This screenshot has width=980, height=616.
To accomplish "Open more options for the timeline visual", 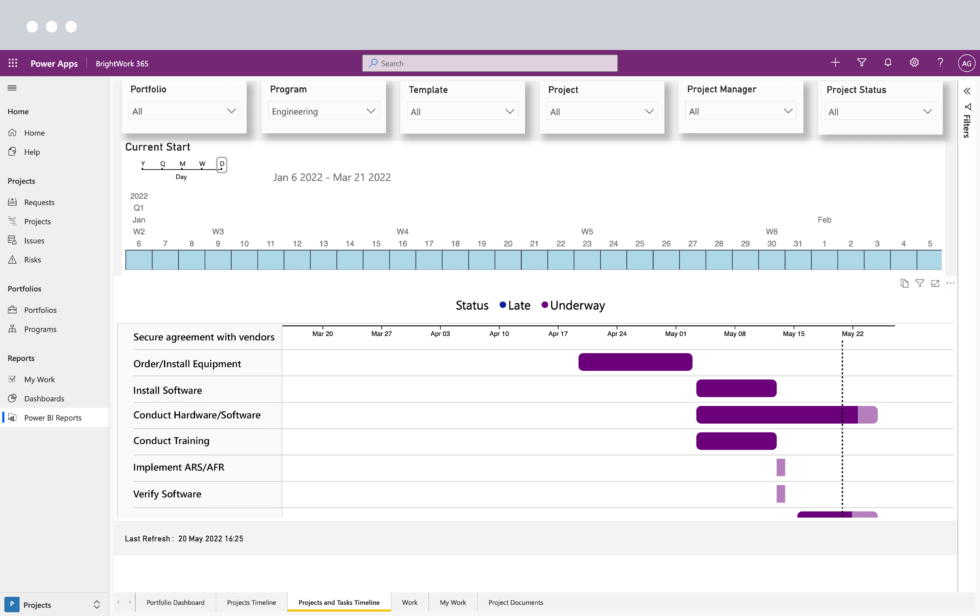I will (950, 282).
